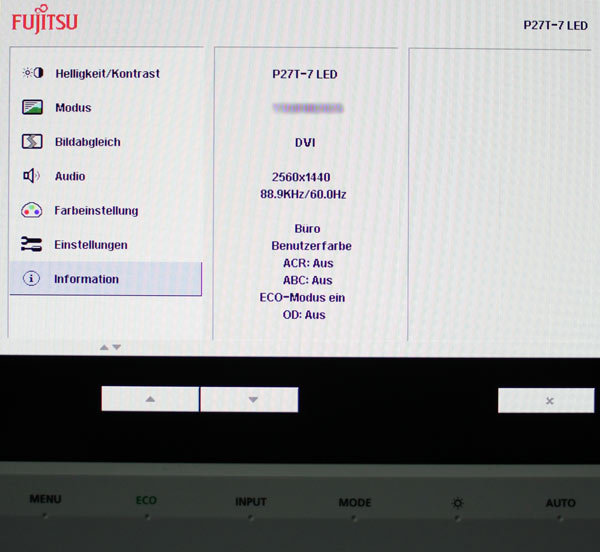Open Helligkeit/Kontrast menu entry

tap(107, 73)
